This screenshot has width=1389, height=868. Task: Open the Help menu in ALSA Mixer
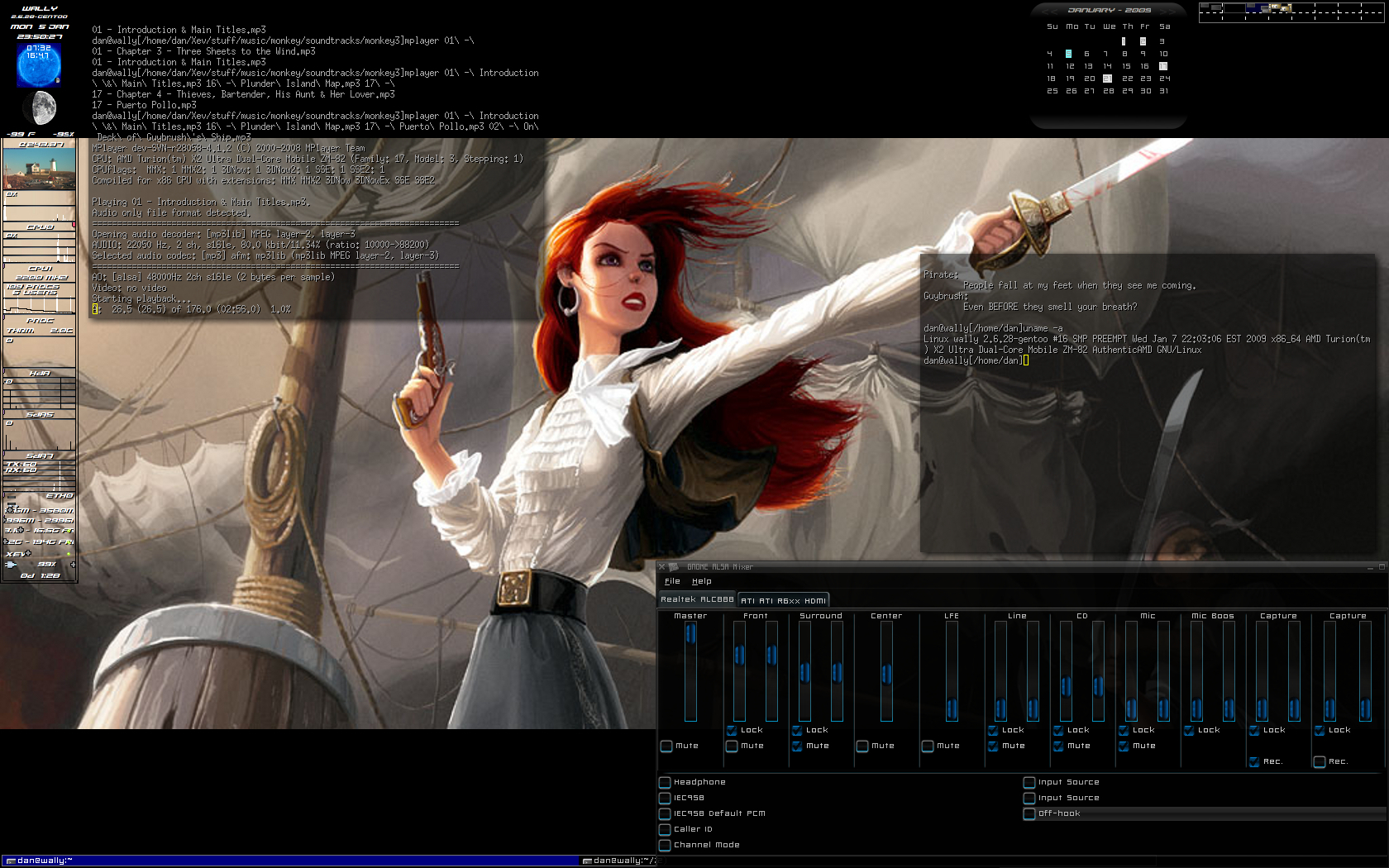pos(702,581)
